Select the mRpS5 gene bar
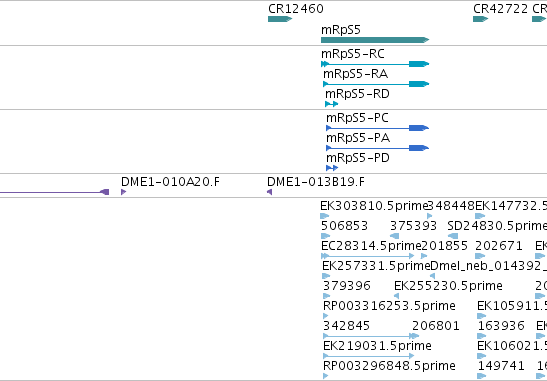This screenshot has height=381, width=547. pos(375,40)
